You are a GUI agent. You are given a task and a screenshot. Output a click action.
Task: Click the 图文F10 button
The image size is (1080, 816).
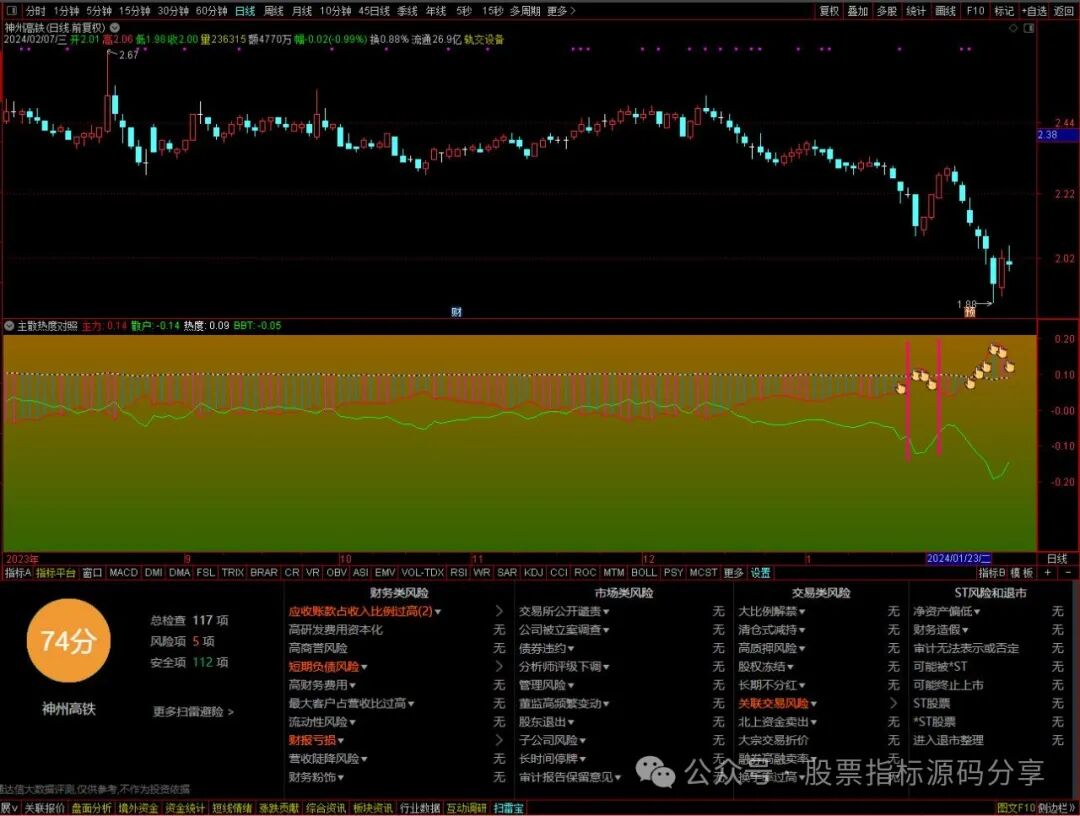1016,808
